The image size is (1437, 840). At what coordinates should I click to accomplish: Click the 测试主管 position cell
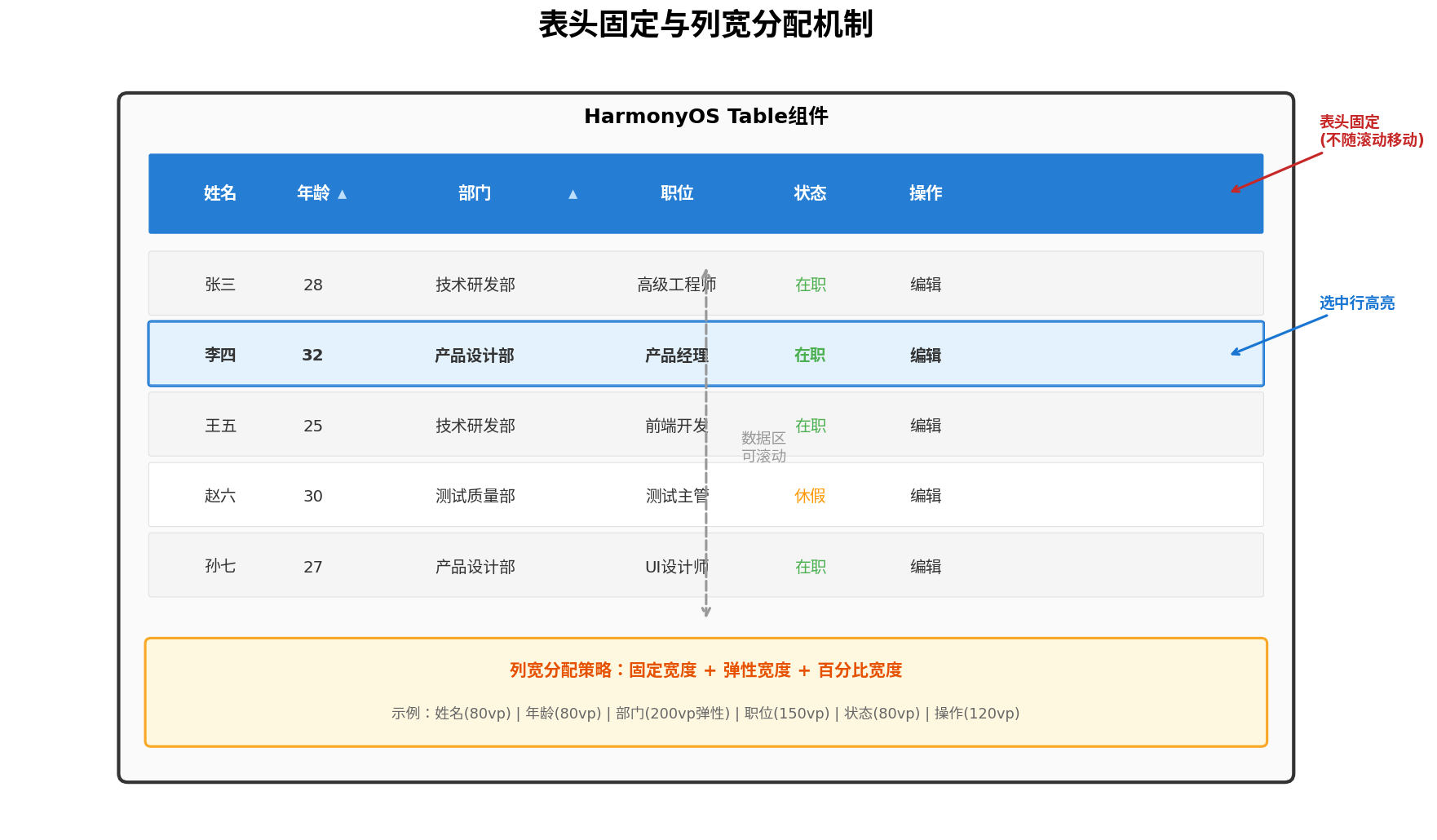[677, 496]
